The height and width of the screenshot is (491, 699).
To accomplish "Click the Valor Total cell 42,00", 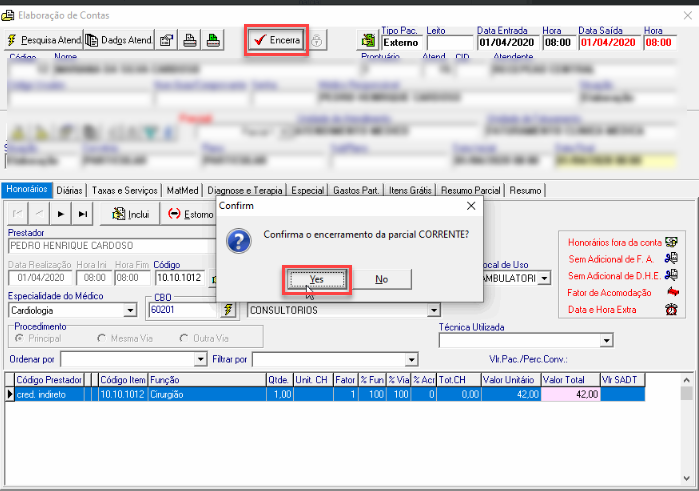I will click(570, 394).
